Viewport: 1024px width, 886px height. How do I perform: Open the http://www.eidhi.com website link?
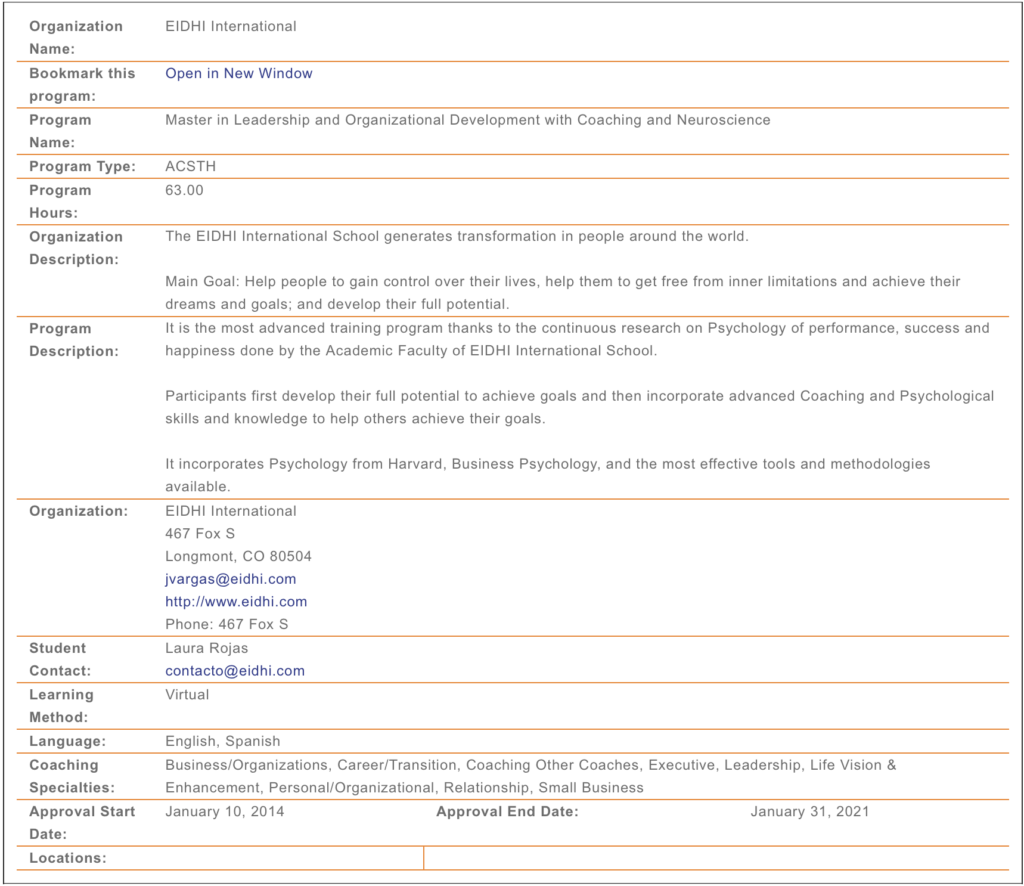(x=236, y=601)
